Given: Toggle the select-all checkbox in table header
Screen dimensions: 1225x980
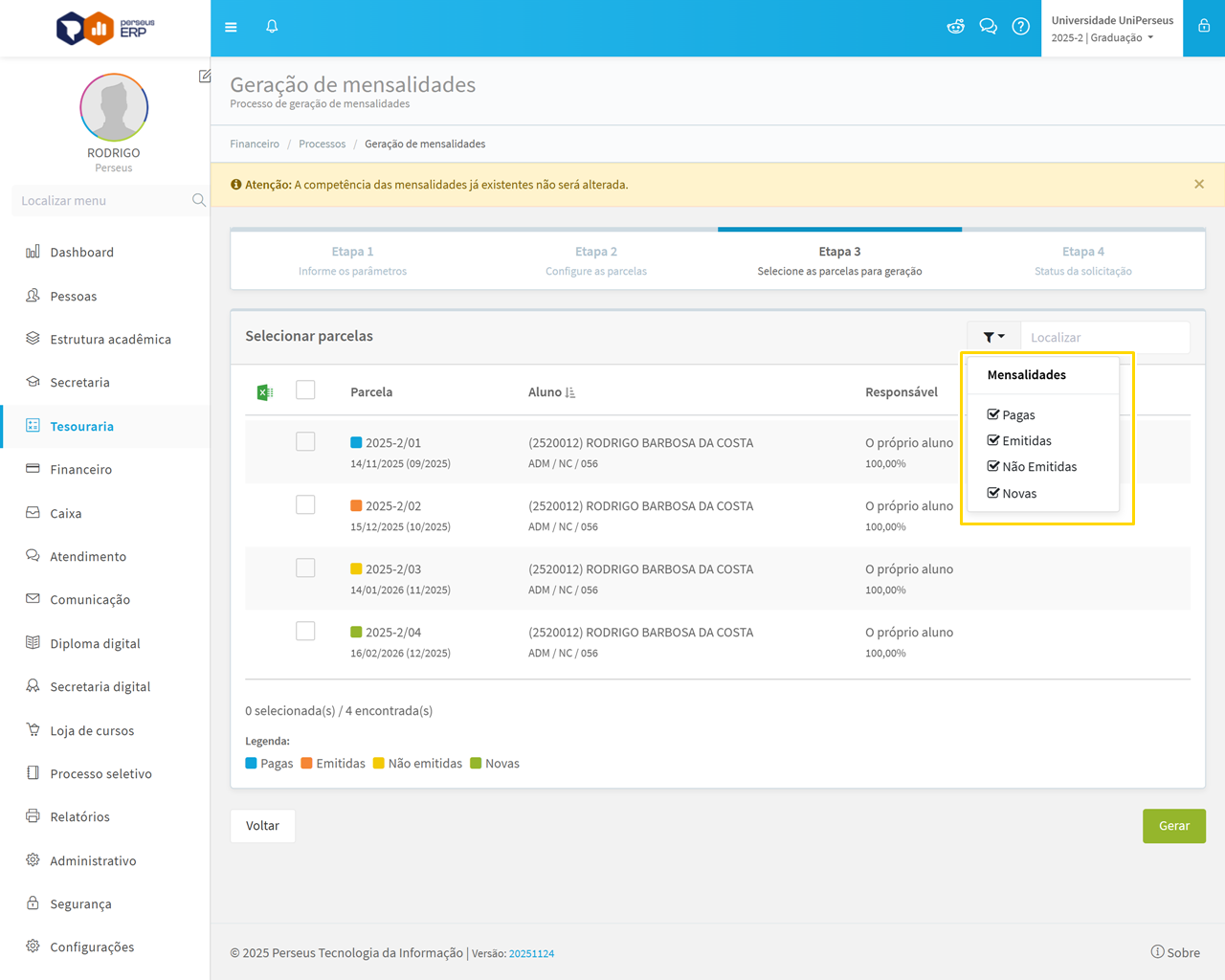Looking at the screenshot, I should click(305, 390).
